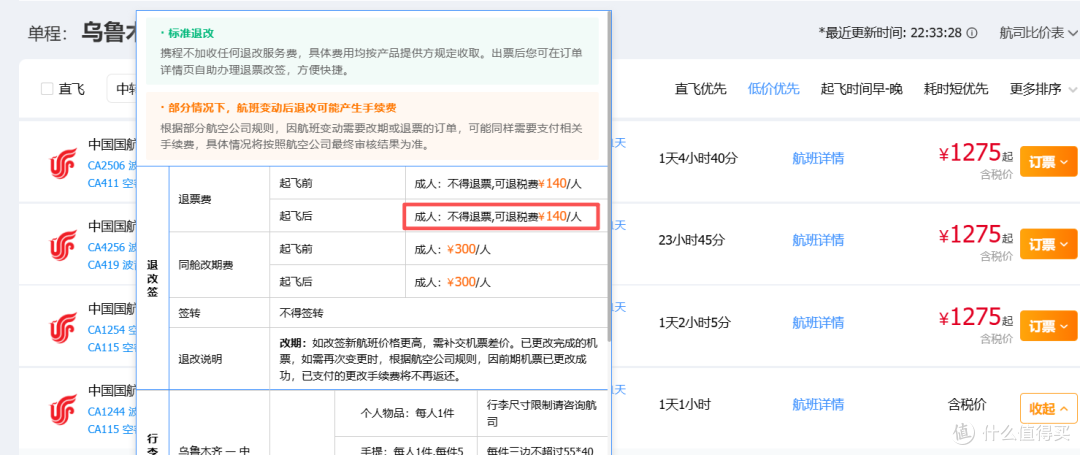
Task: Expand the 更多排序 dropdown
Action: [x=1043, y=89]
